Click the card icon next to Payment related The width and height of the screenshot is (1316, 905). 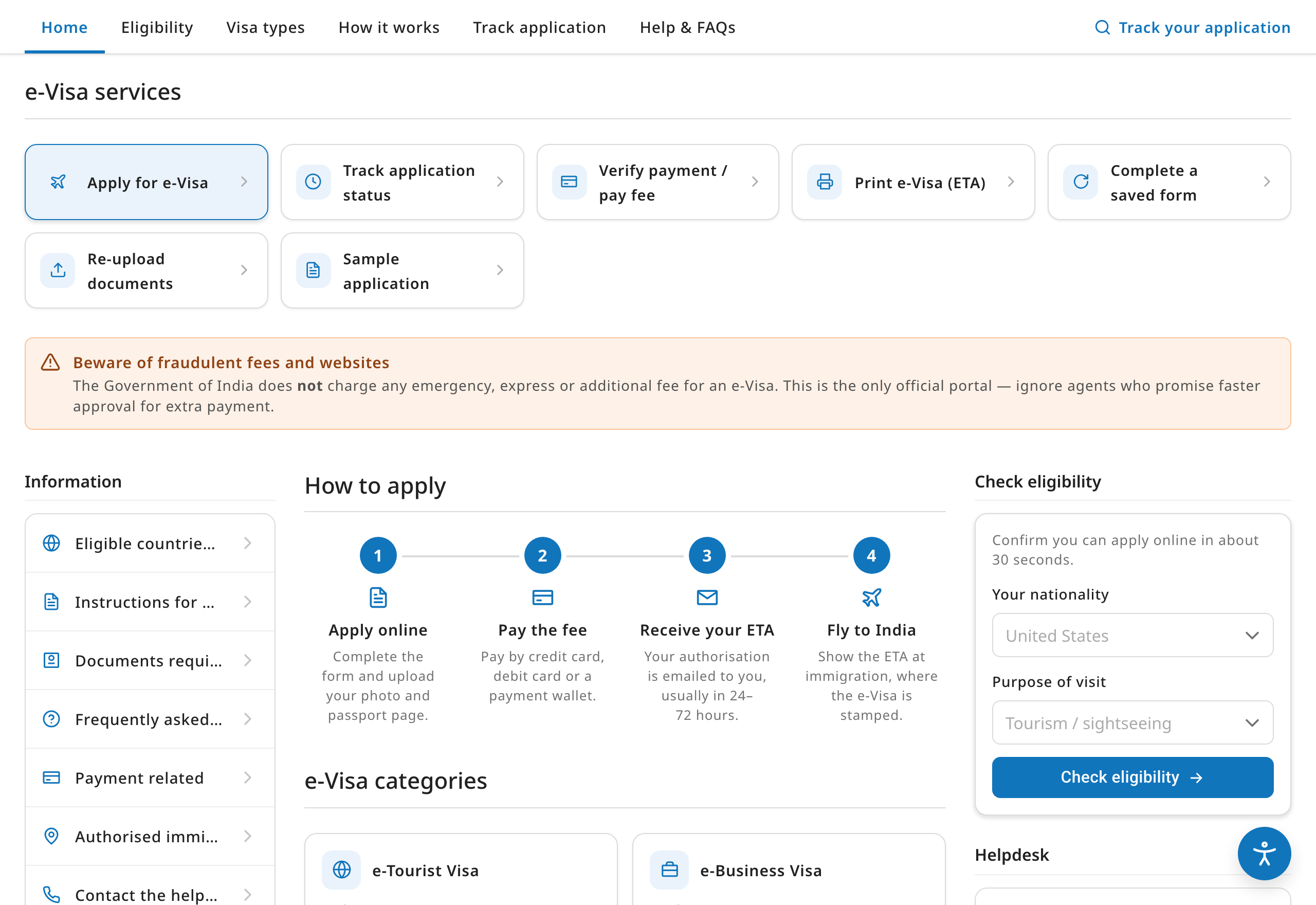(51, 777)
